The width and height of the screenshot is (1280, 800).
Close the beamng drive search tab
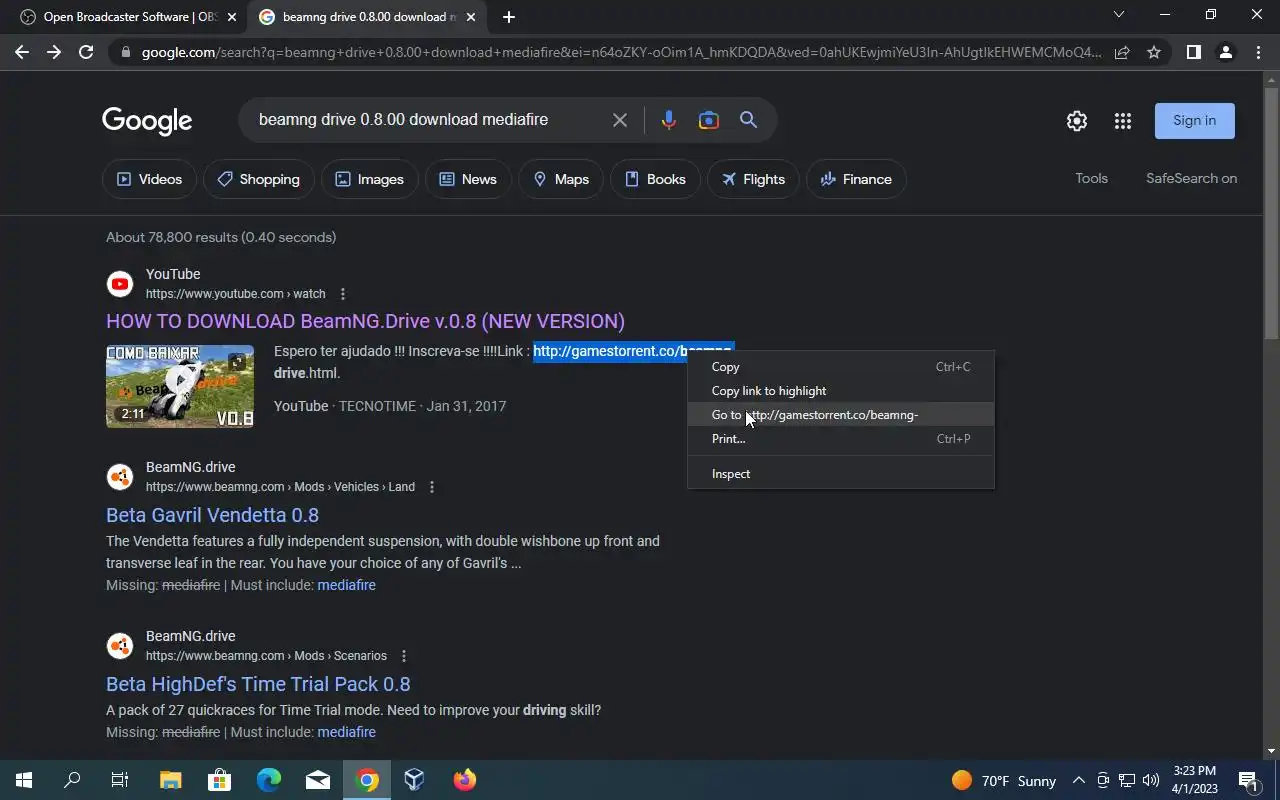470,17
